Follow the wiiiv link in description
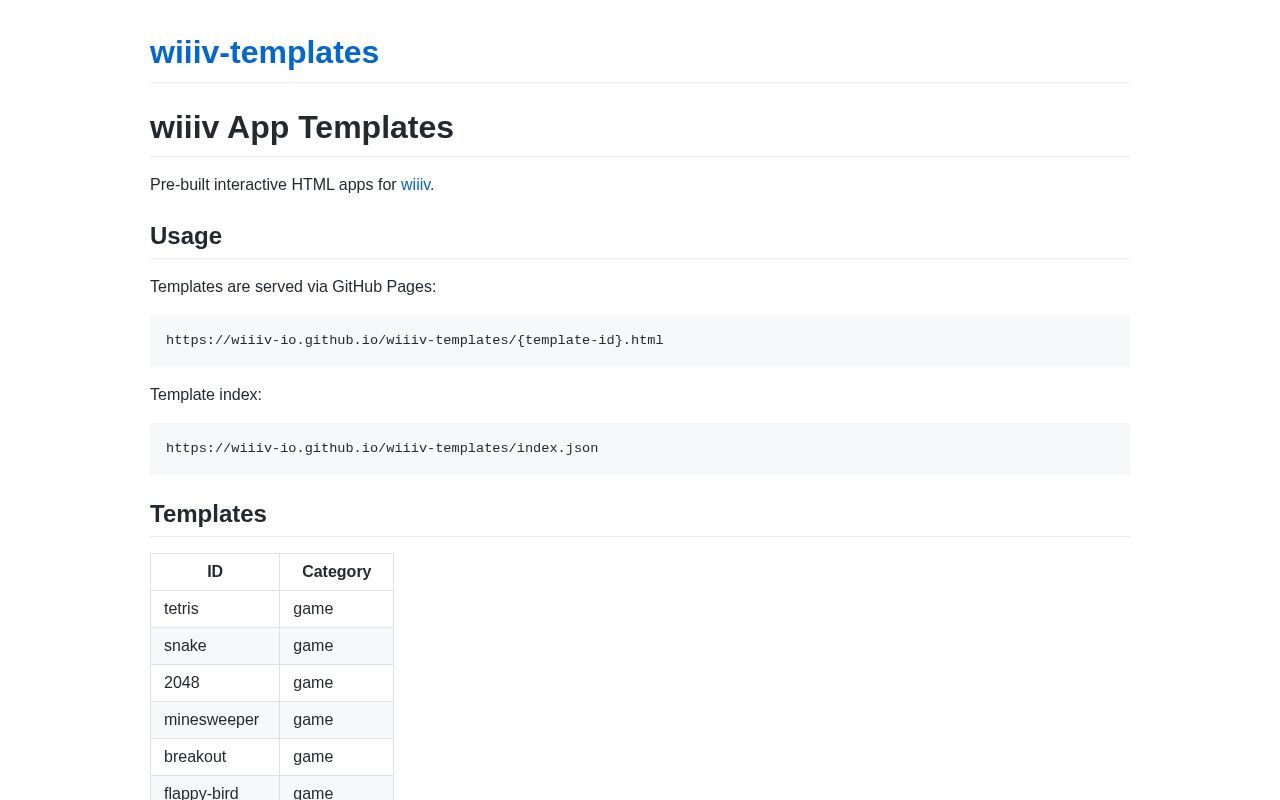 coord(415,185)
